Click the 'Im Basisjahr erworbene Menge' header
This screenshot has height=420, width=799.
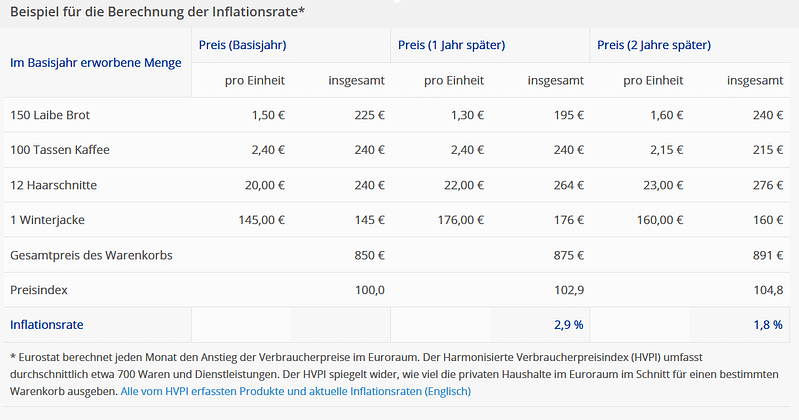pos(96,62)
